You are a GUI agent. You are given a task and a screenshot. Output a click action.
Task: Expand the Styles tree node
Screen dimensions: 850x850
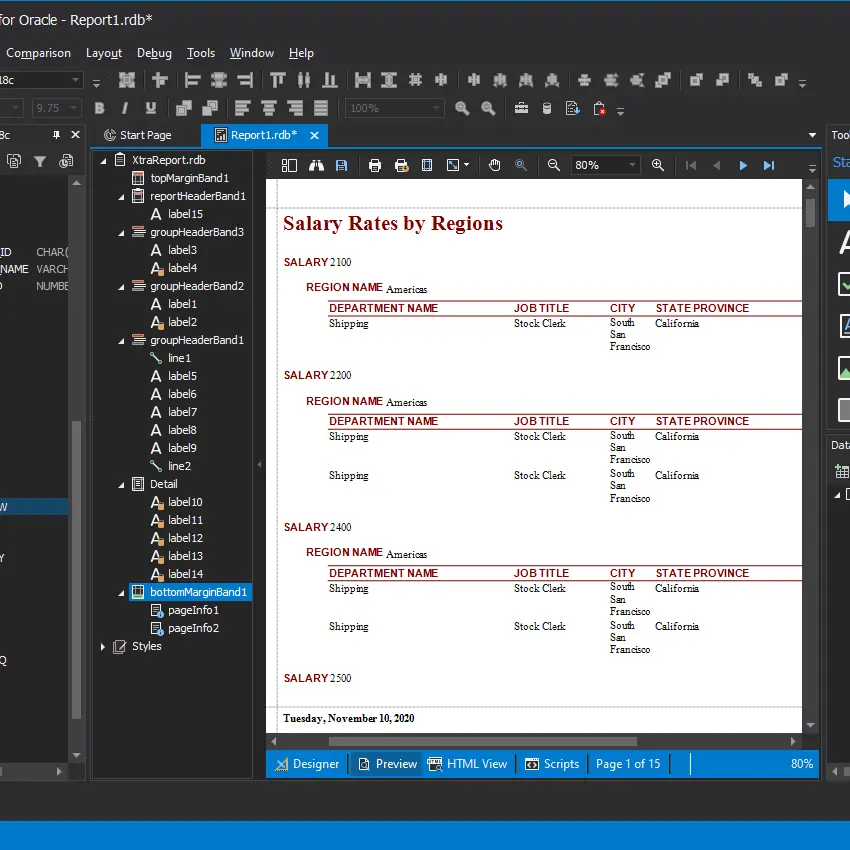[x=103, y=647]
